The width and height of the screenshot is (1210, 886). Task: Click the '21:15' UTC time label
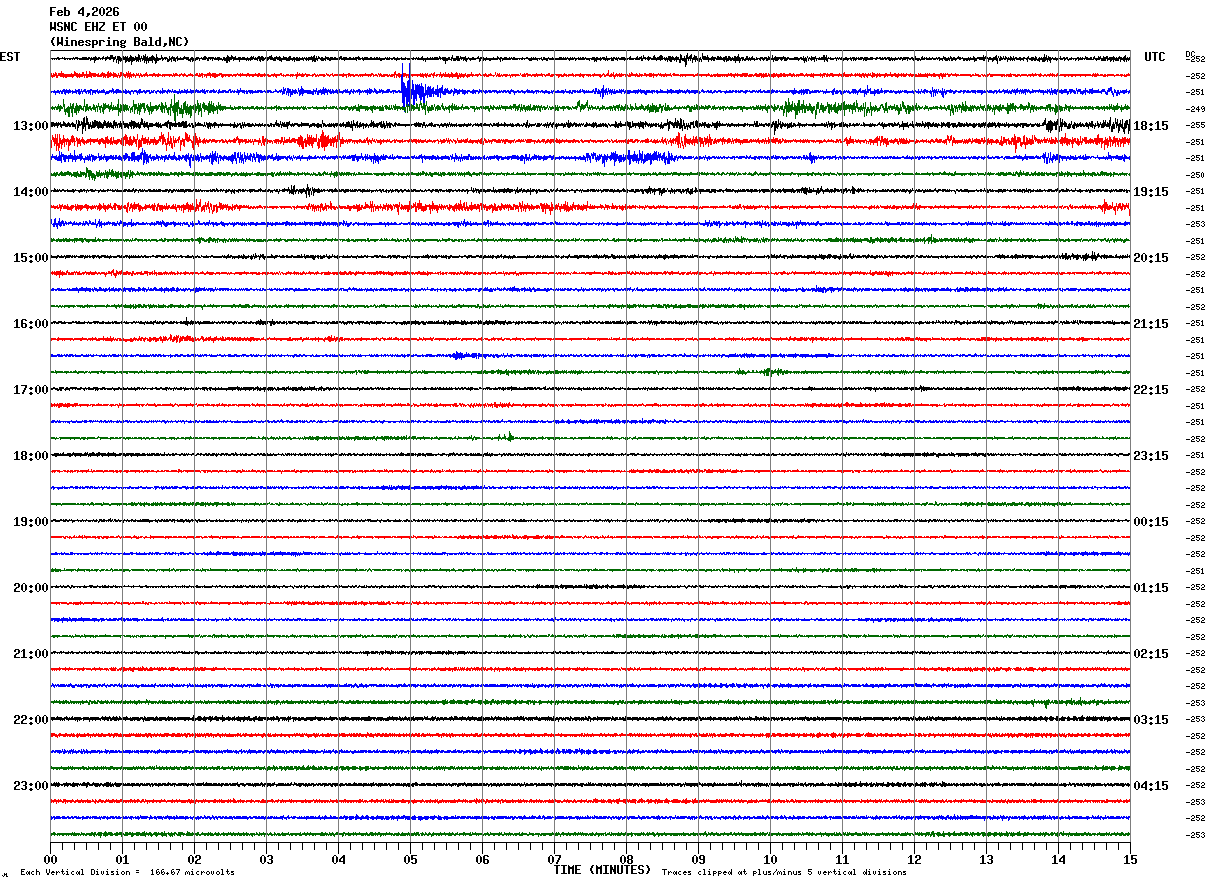tap(1150, 324)
